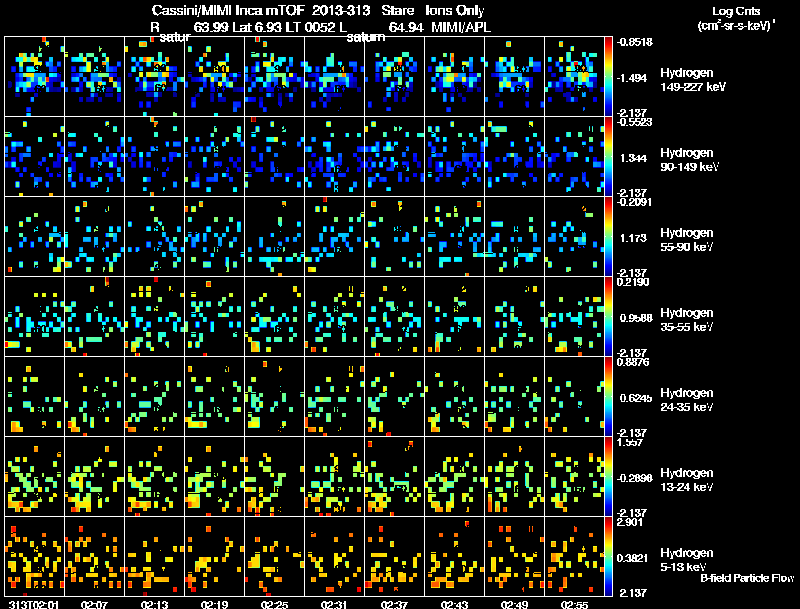Click the 'Hydrogen 24-35 keV' row label
The height and width of the screenshot is (609, 800).
687,400
